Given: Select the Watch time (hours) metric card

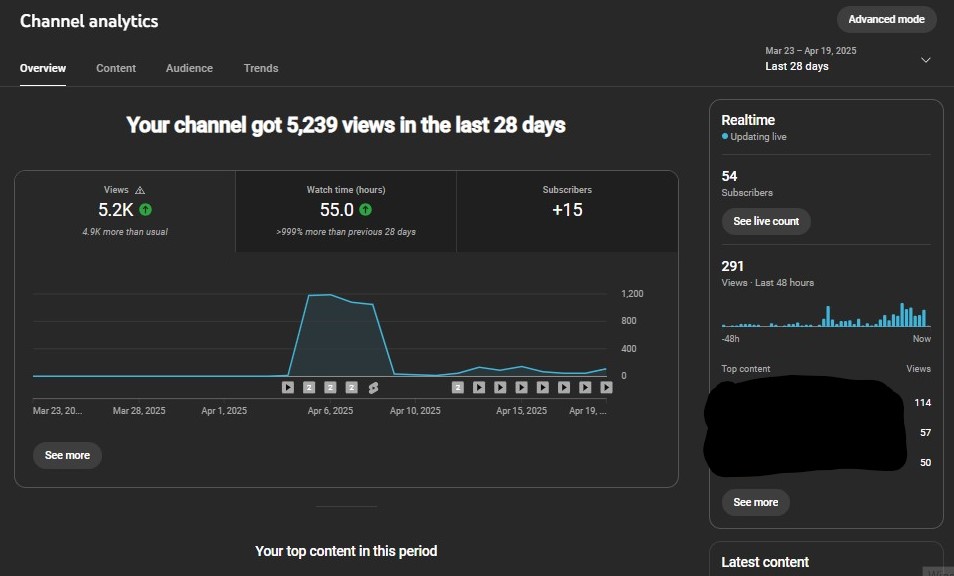Looking at the screenshot, I should (x=346, y=211).
